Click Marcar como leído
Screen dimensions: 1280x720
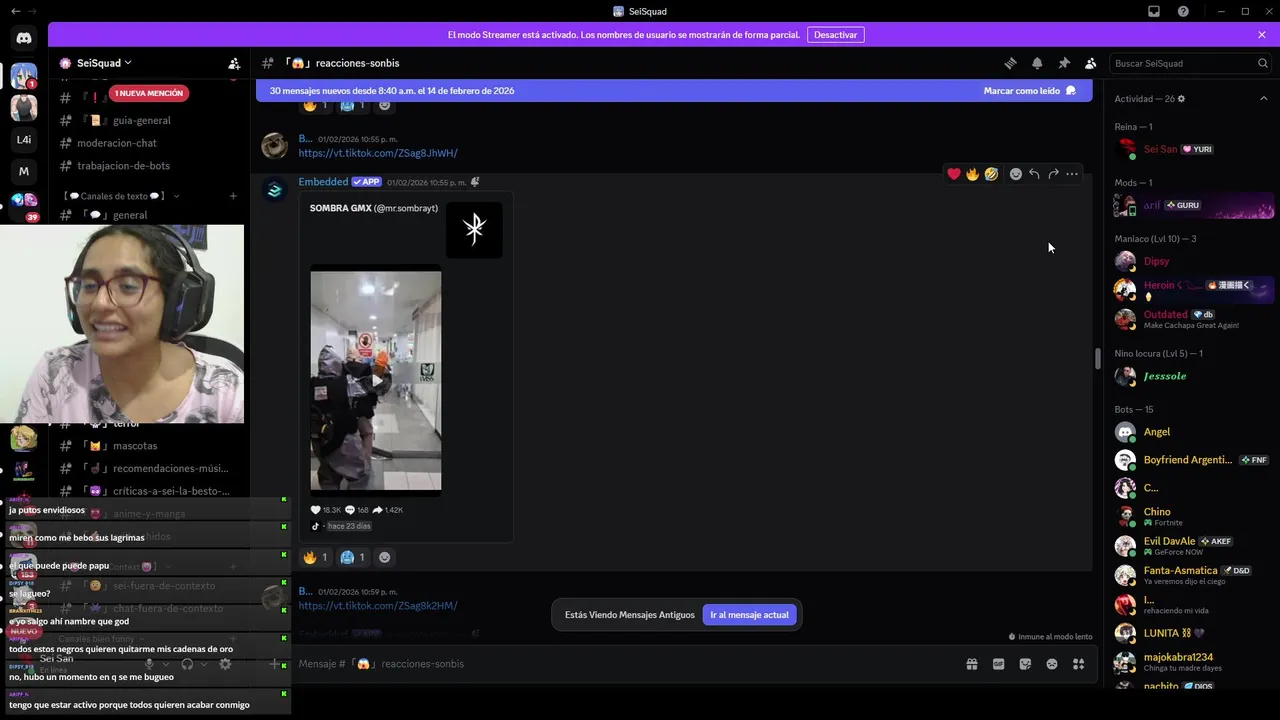click(1030, 91)
